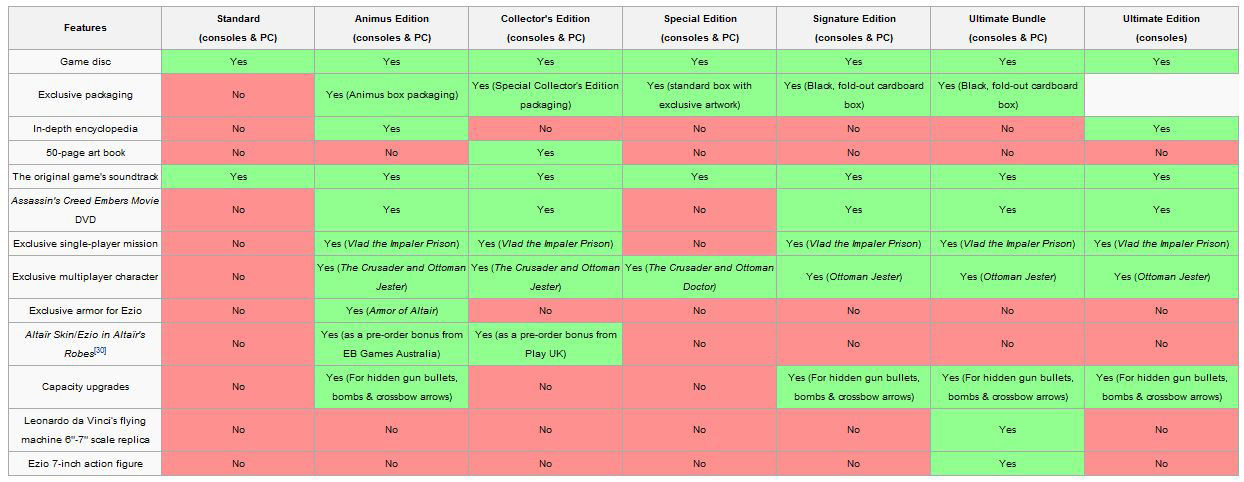Screen dimensions: 1244x482
Task: Select the 'Yes (Armor of Altair)' cell
Action: point(391,311)
